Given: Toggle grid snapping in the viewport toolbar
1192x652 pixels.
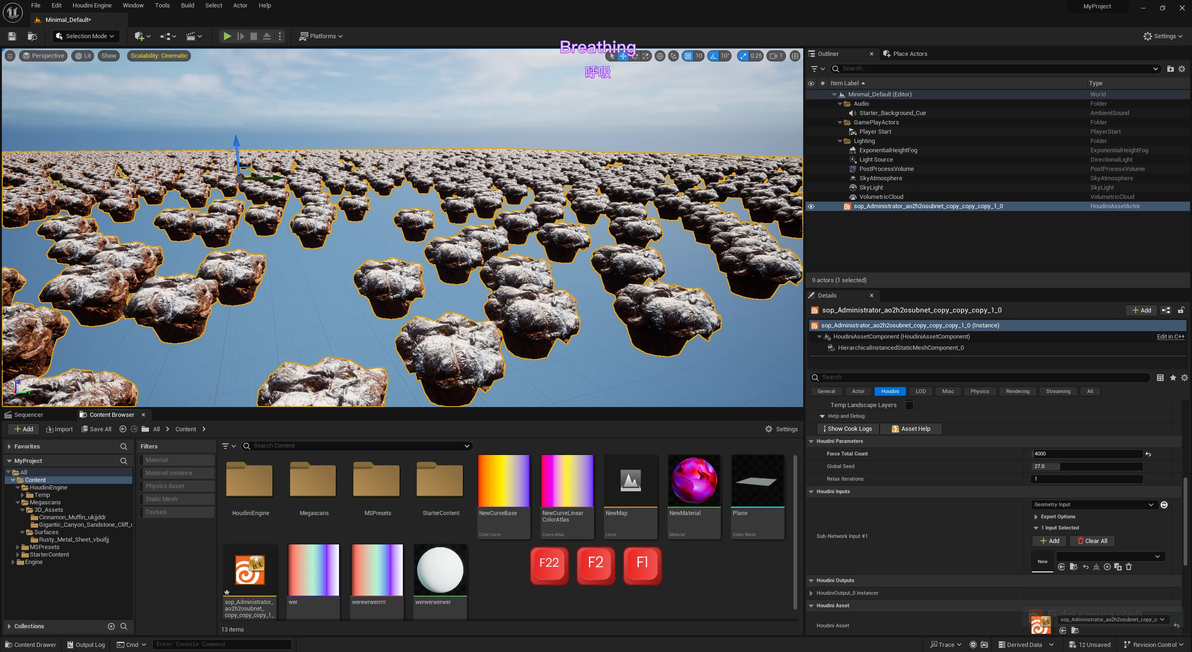Looking at the screenshot, I should (x=687, y=56).
